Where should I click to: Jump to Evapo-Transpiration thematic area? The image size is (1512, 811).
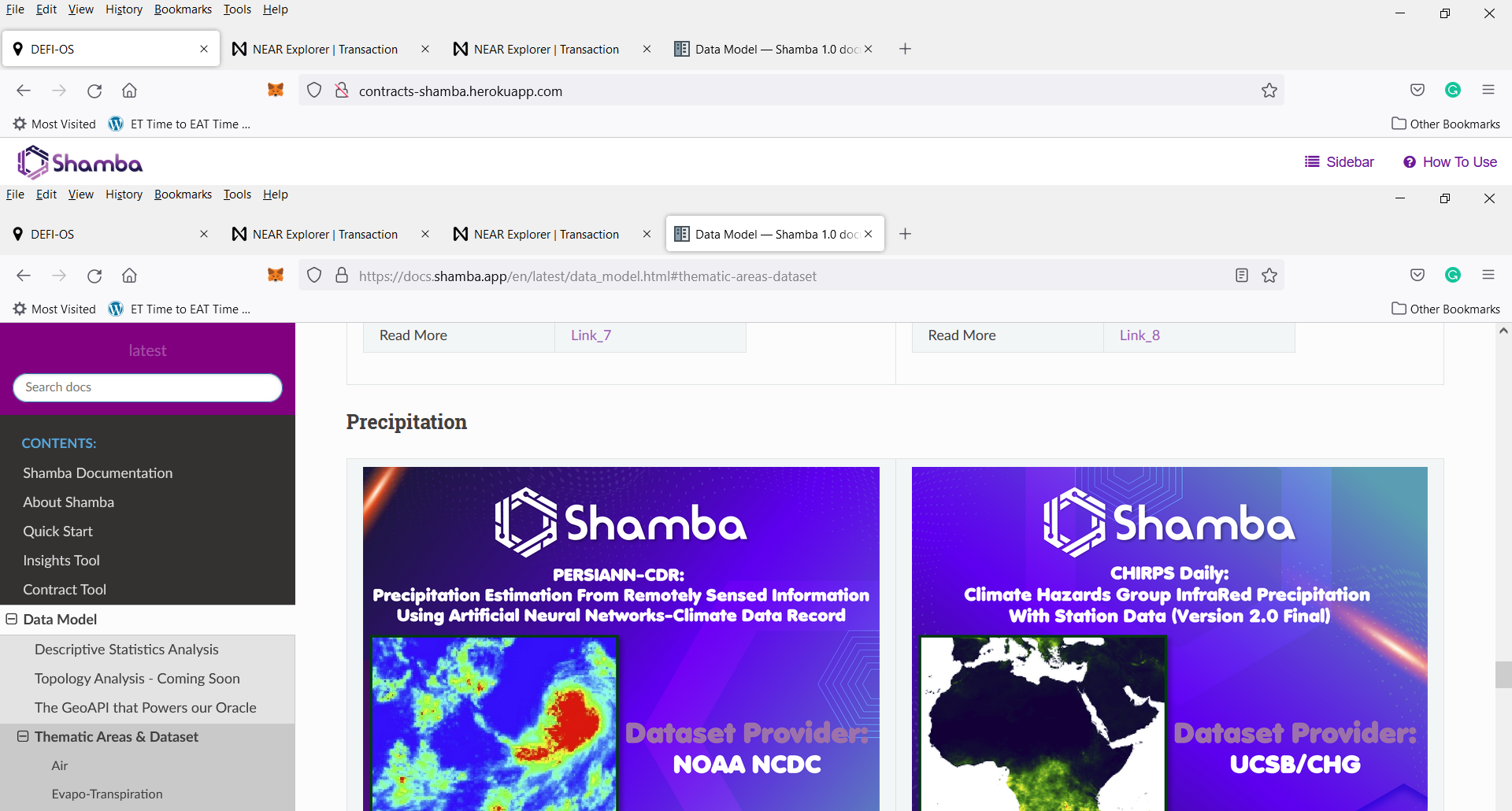pyautogui.click(x=107, y=794)
